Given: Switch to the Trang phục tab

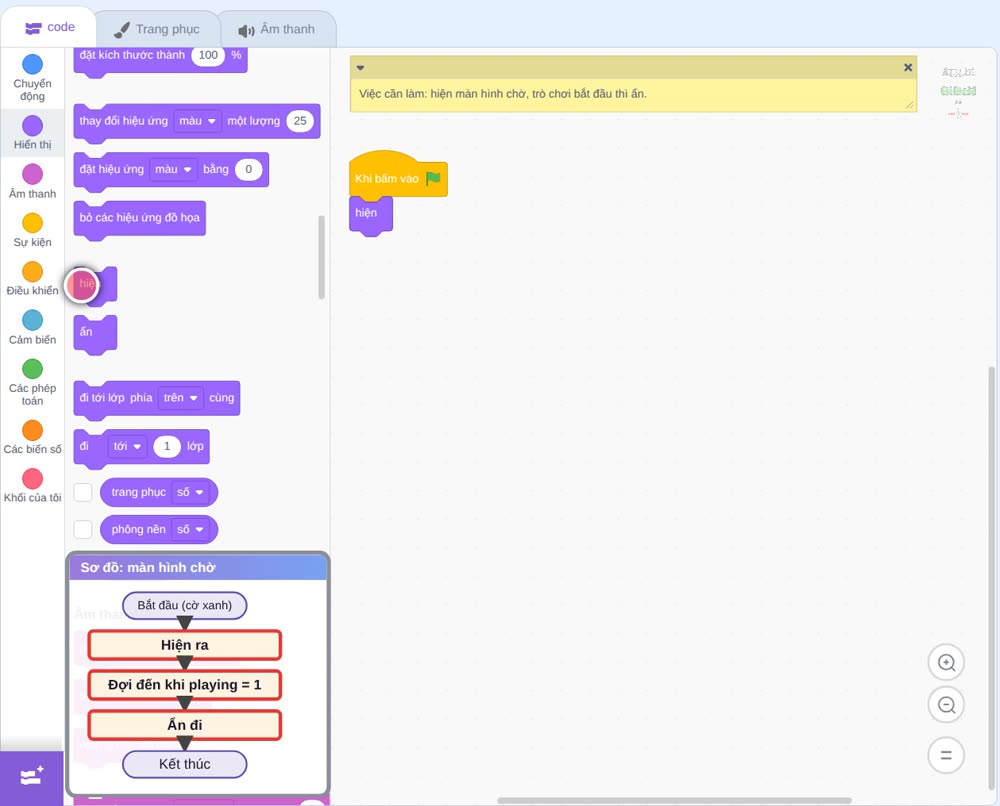Looking at the screenshot, I should (x=158, y=29).
